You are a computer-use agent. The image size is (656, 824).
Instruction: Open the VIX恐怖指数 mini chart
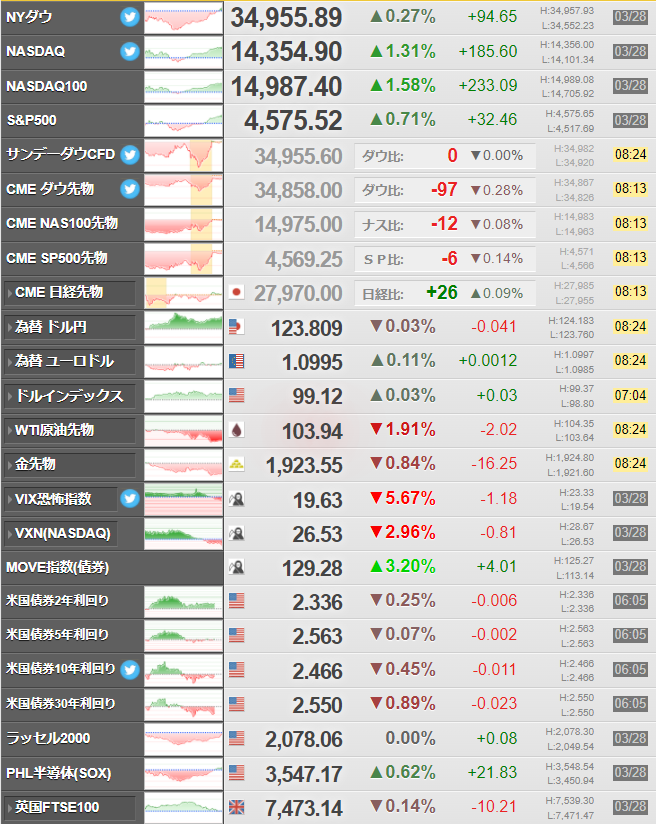coord(183,499)
